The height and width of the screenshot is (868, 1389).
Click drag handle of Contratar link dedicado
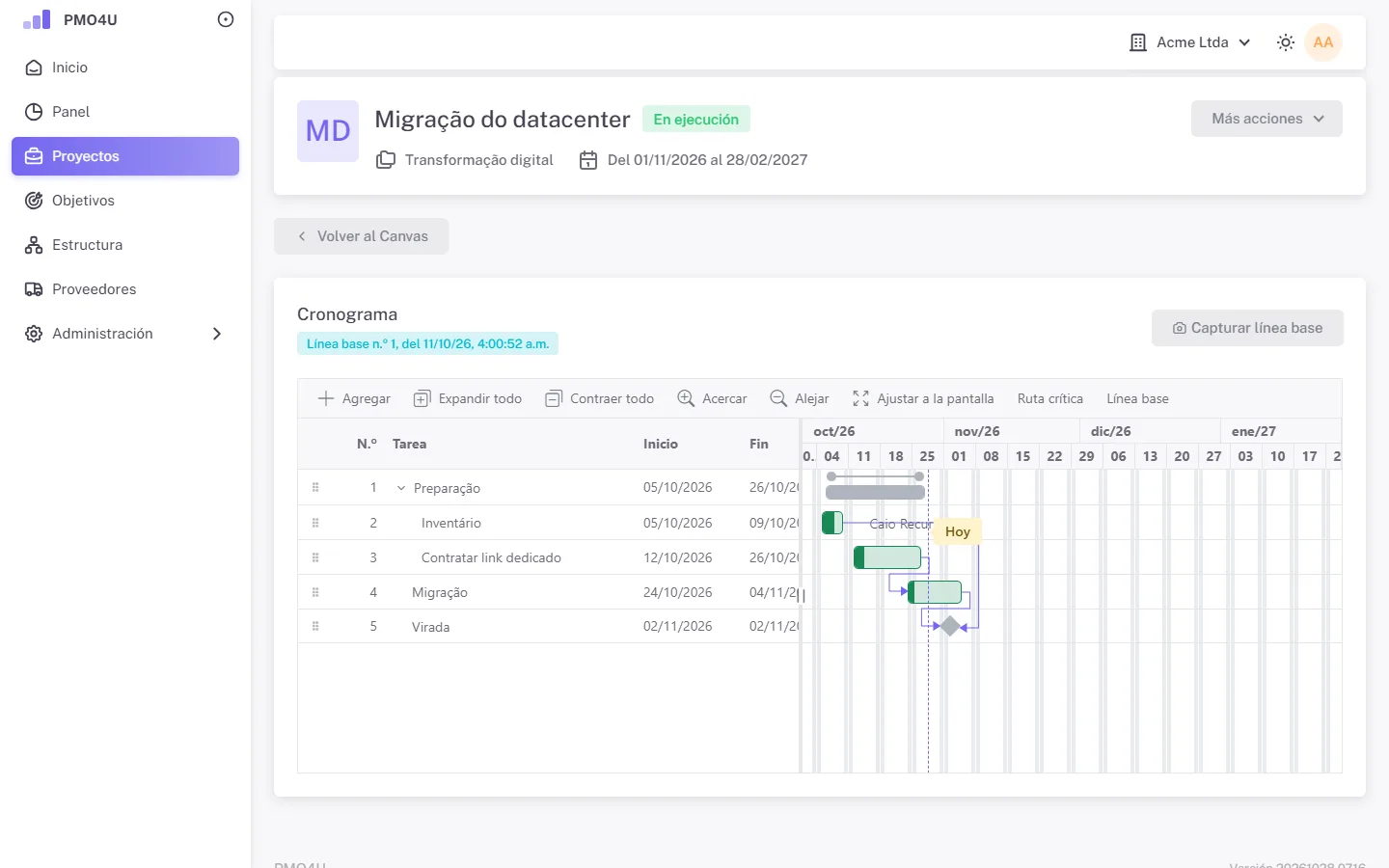pos(315,557)
